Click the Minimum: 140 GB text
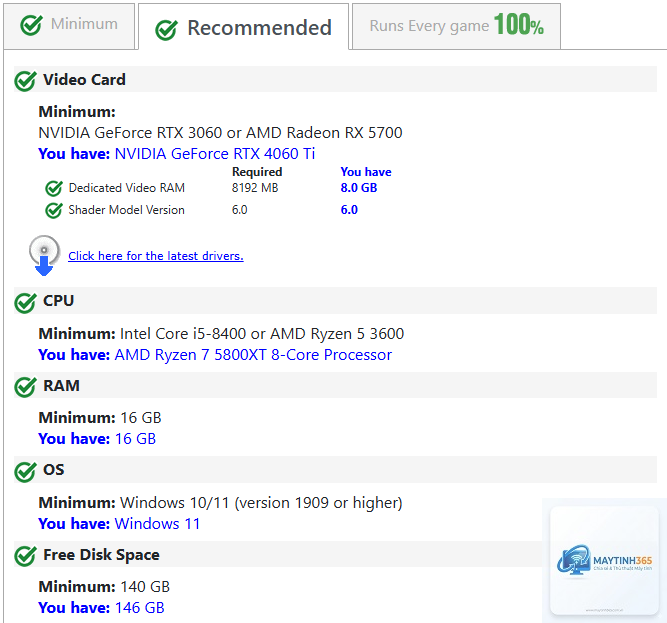The image size is (667, 623). 104,587
